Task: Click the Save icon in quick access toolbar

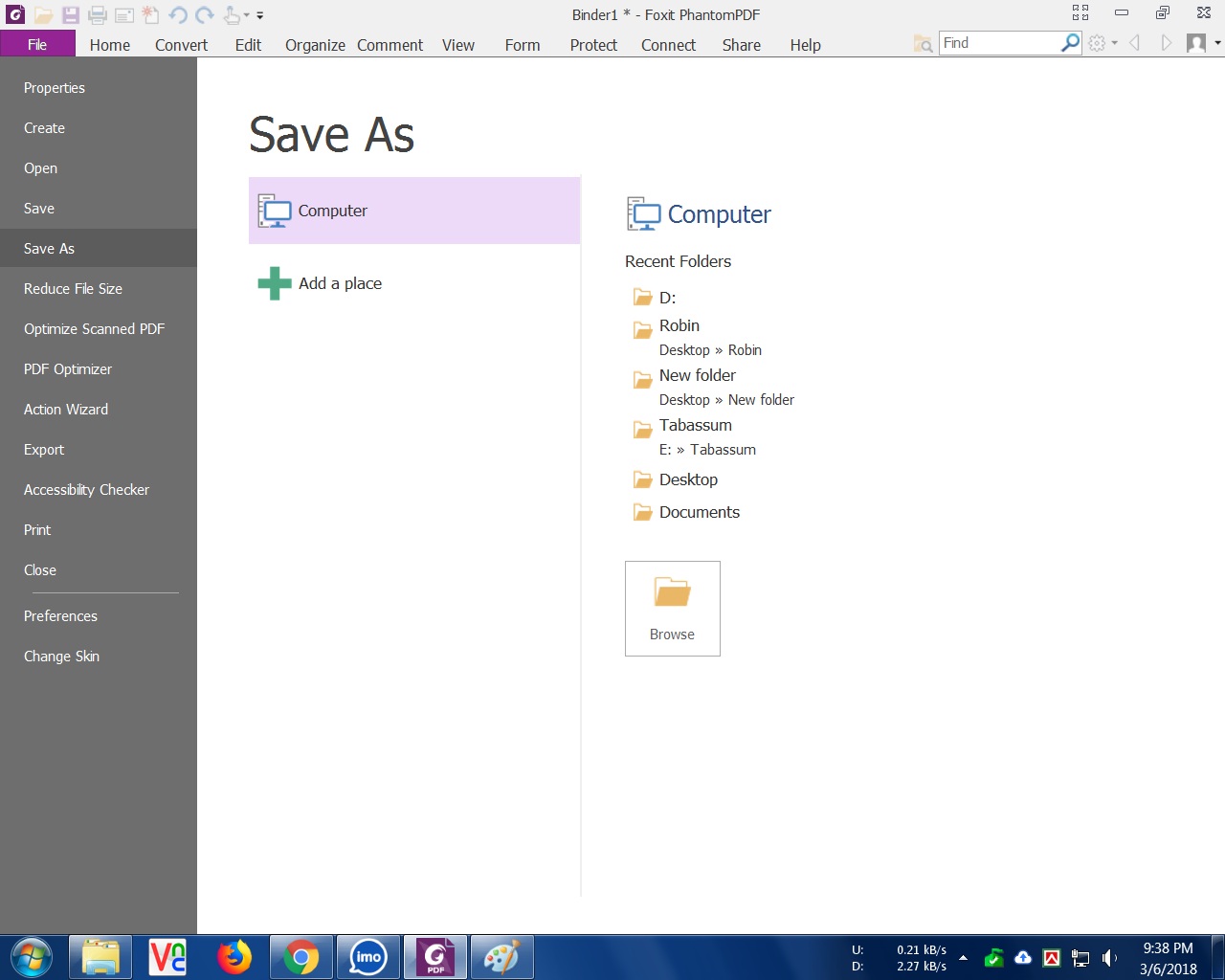Action: point(71,14)
